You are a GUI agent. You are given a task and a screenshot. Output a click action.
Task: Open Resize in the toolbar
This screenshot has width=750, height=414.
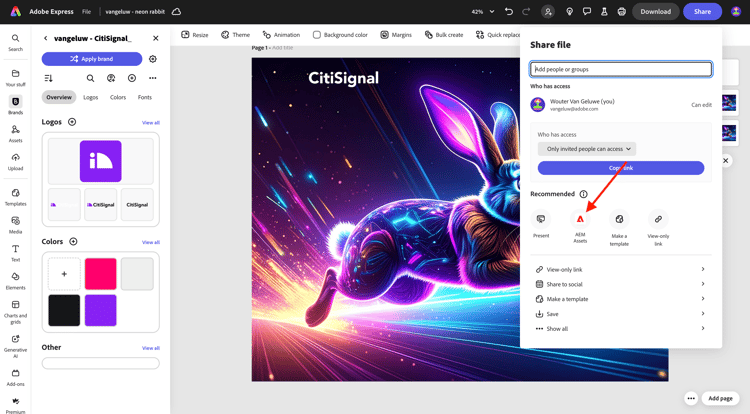(x=195, y=35)
